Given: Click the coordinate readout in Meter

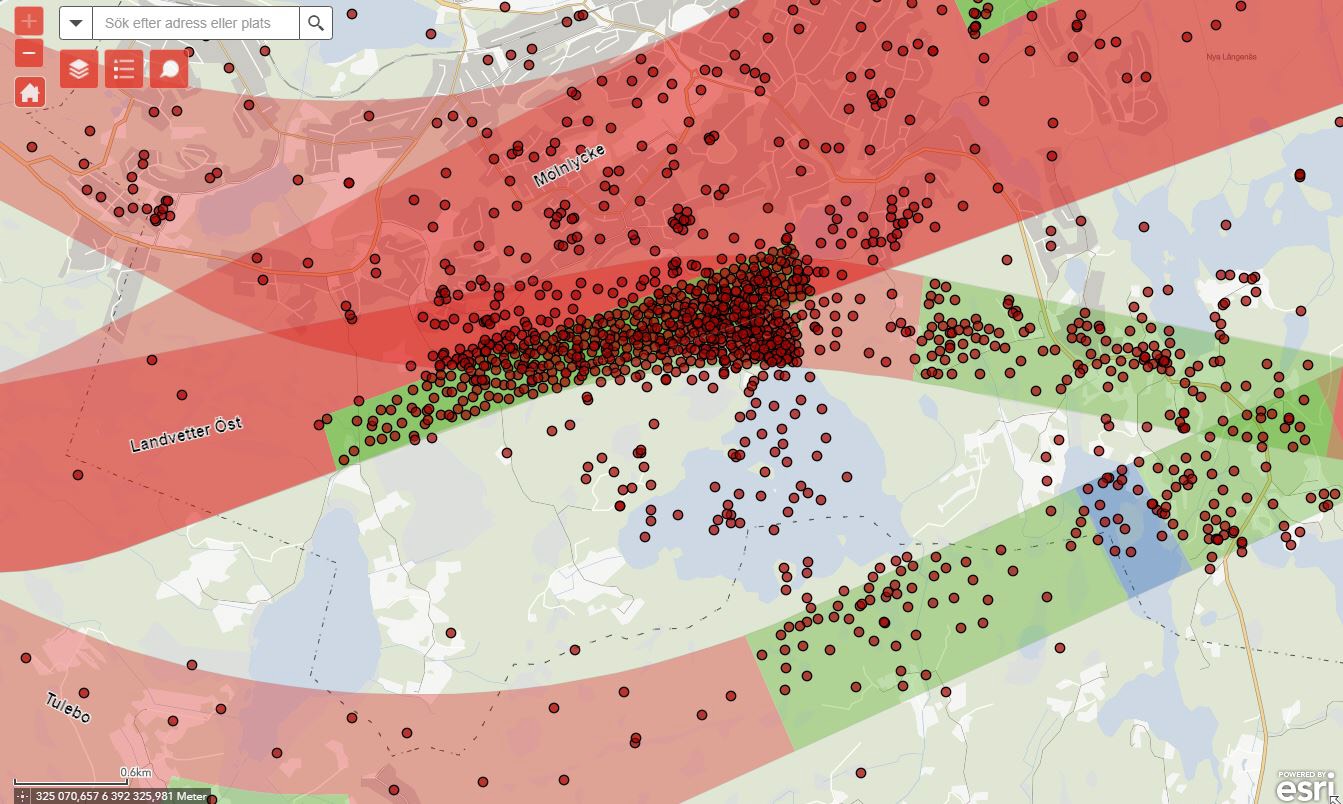Looking at the screenshot, I should [120, 796].
